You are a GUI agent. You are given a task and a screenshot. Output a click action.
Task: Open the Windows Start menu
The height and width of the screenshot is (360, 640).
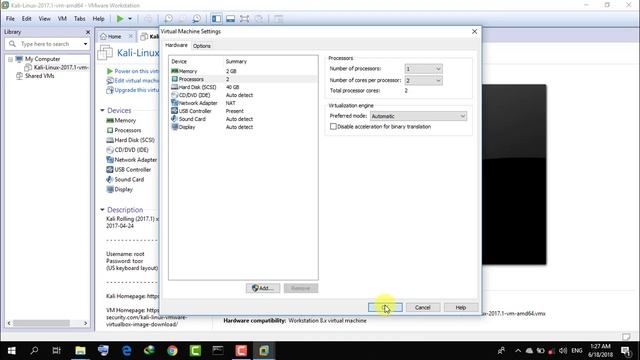point(11,351)
